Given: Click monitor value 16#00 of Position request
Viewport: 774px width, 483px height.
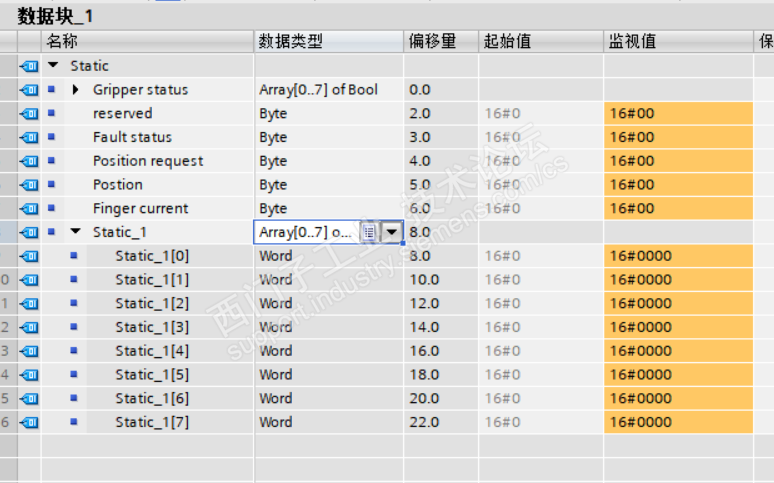Looking at the screenshot, I should point(678,161).
